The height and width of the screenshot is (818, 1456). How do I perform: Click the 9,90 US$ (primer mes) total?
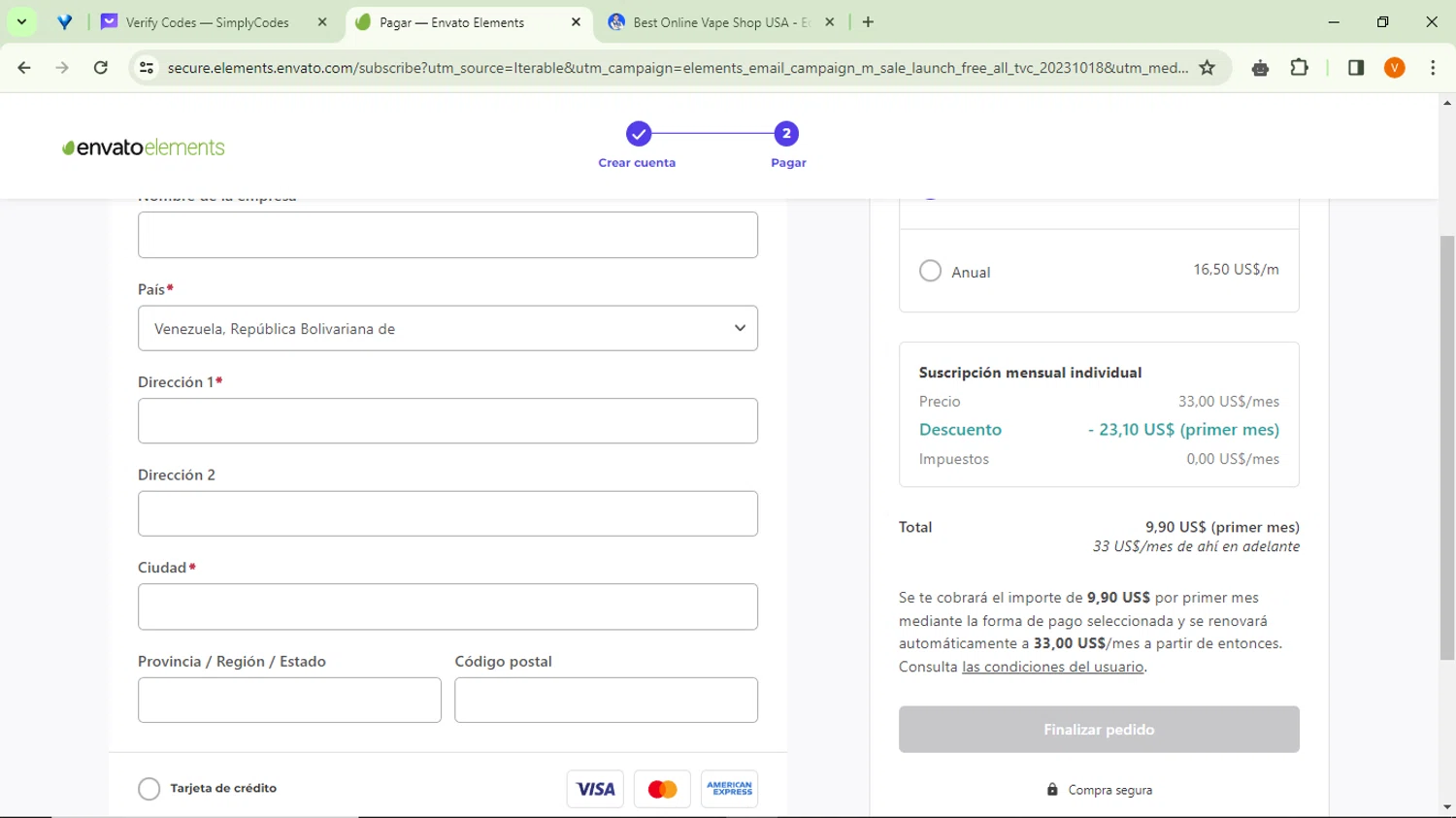(1222, 527)
